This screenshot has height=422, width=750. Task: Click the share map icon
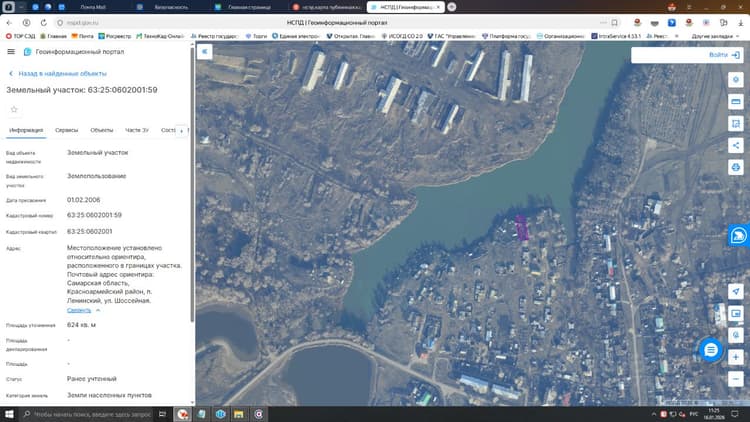coord(736,145)
